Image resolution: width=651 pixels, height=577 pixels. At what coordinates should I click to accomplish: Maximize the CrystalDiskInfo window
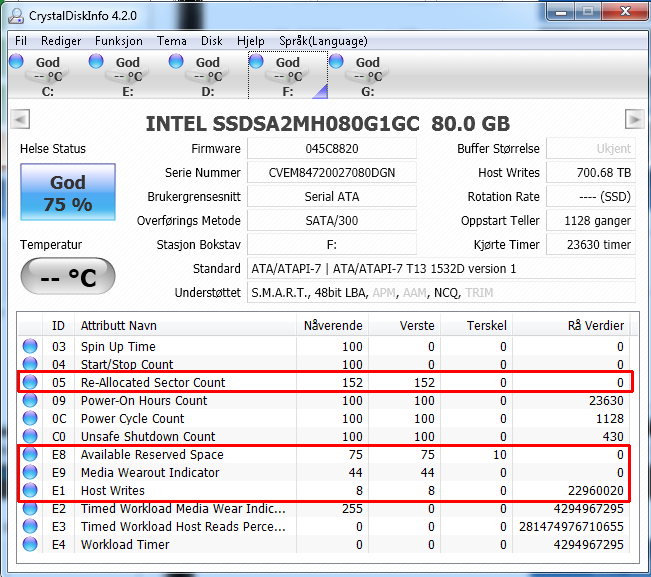tap(588, 12)
